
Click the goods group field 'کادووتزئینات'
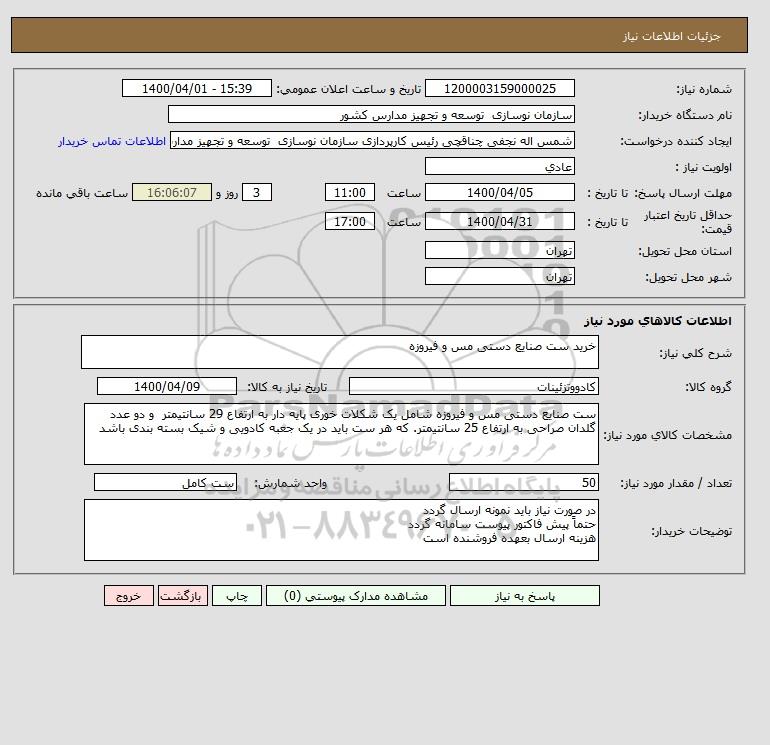pyautogui.click(x=473, y=386)
